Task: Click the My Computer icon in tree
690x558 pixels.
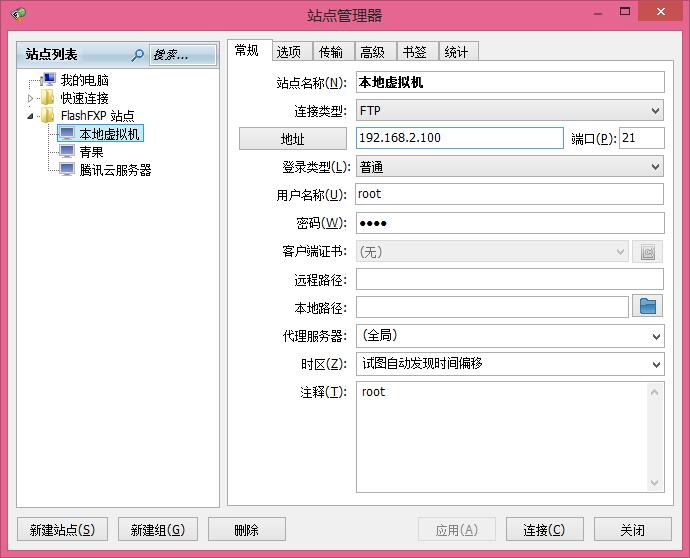Action: pos(48,80)
